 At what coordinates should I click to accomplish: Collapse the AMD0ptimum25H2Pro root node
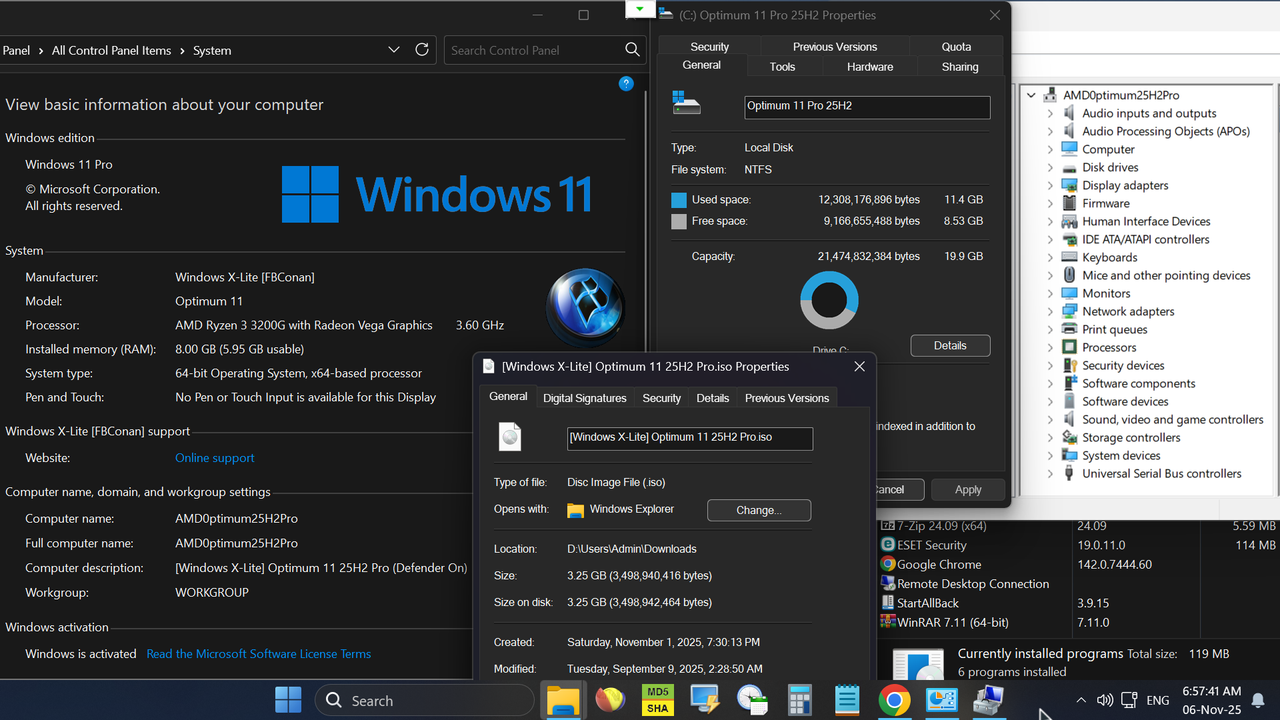pyautogui.click(x=1030, y=94)
